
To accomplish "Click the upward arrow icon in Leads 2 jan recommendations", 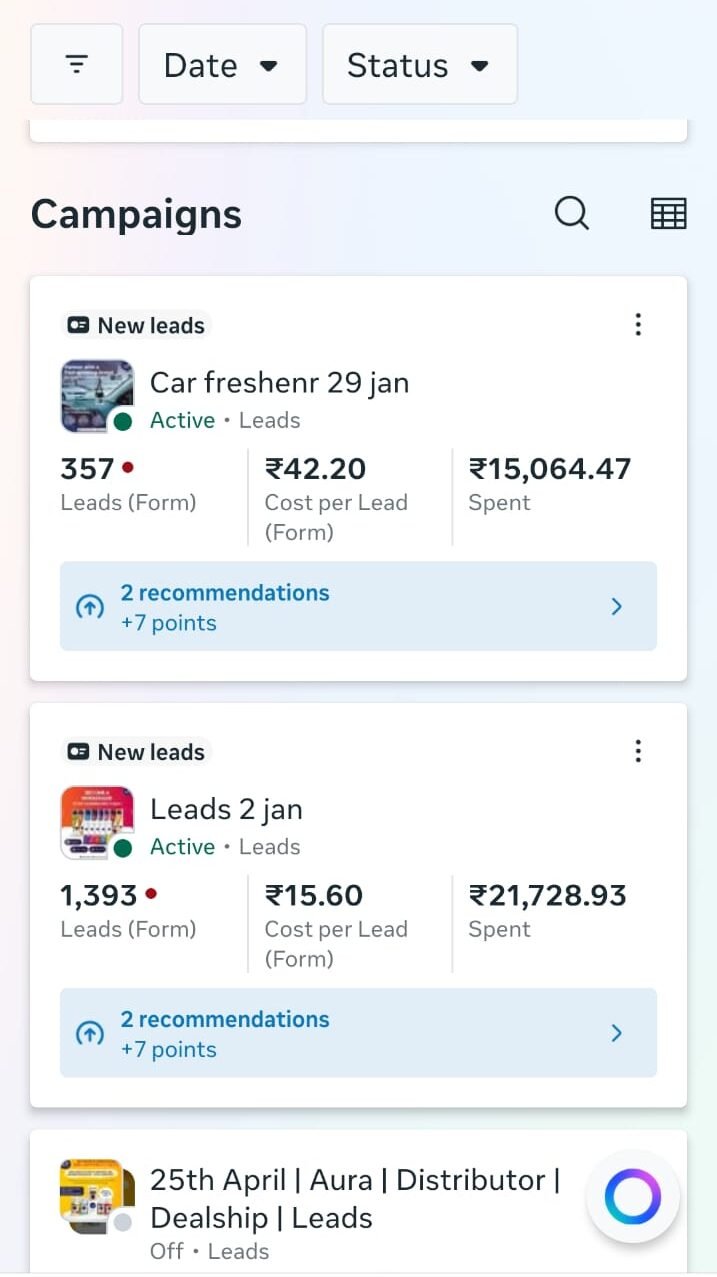I will 90,1033.
